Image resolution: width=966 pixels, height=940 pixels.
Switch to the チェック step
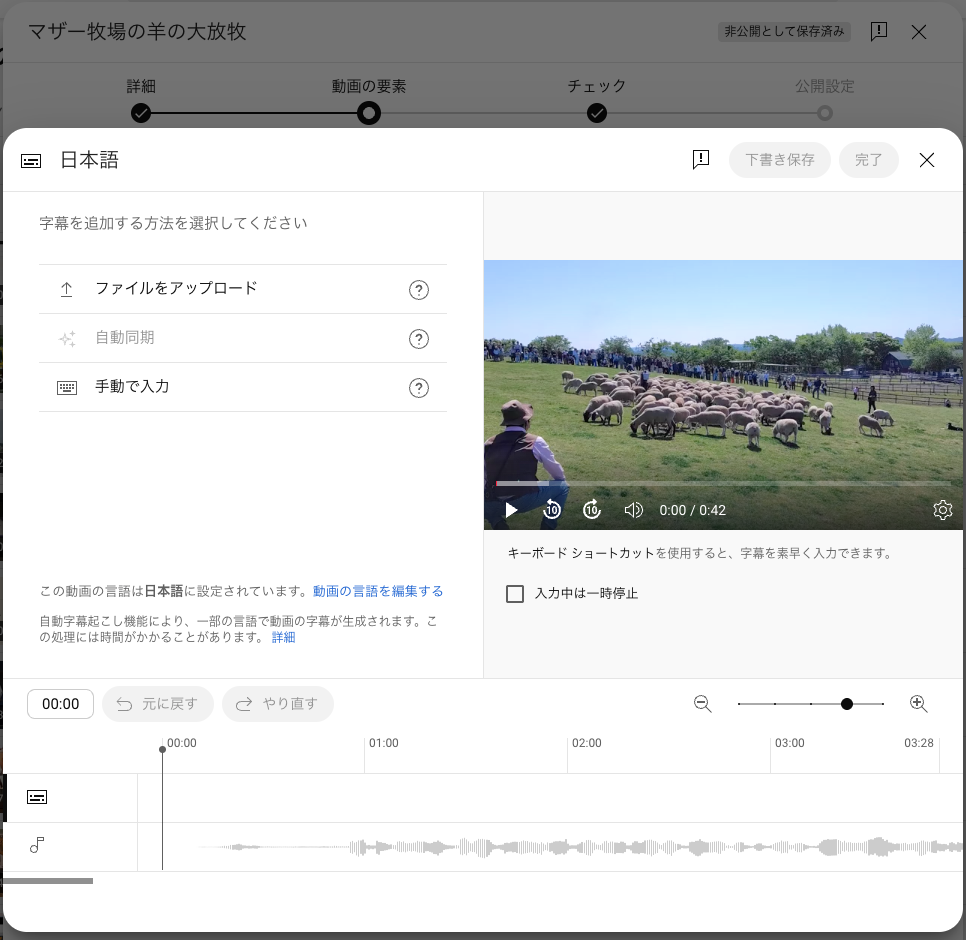[x=597, y=113]
